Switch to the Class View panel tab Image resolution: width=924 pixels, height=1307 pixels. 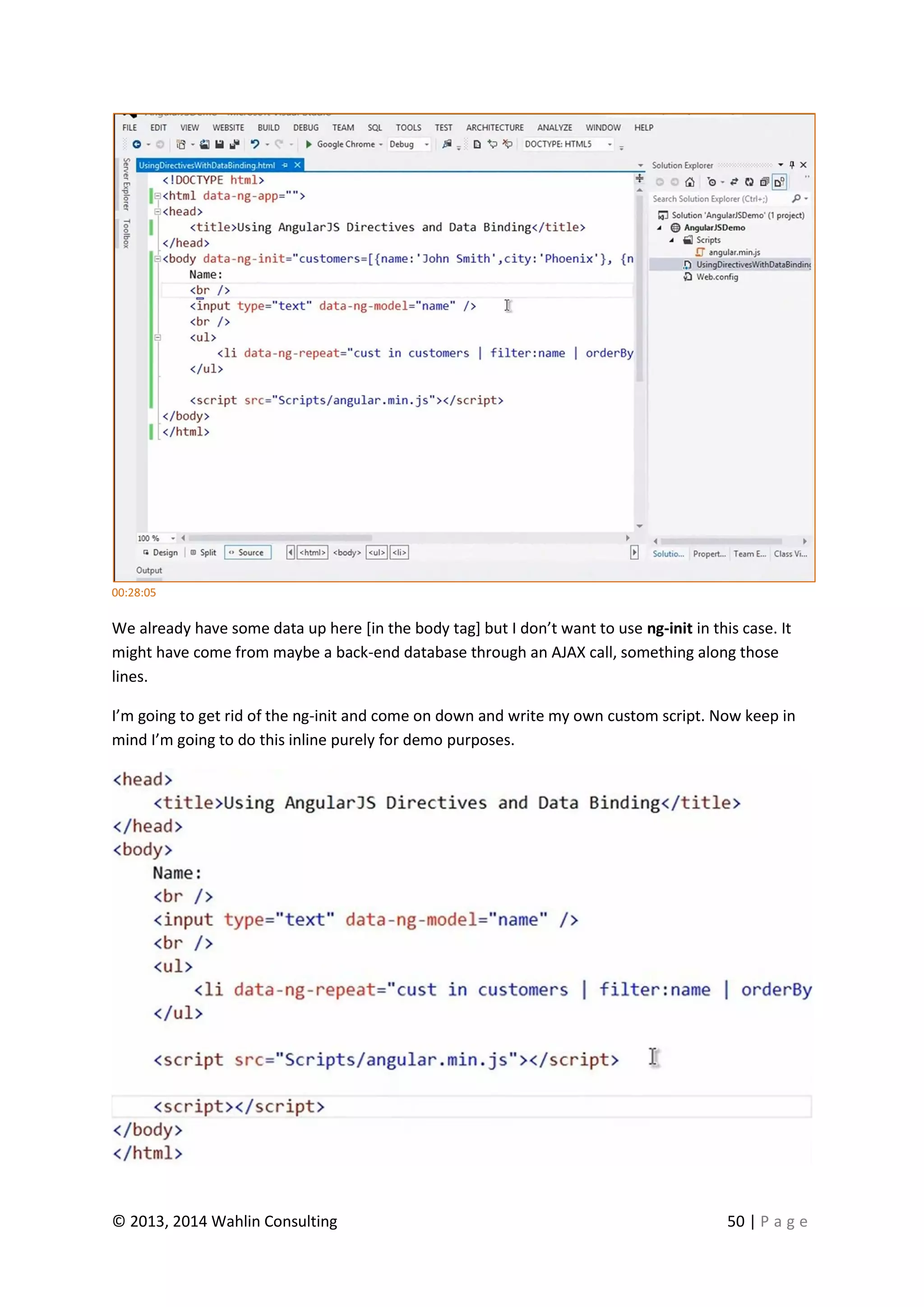tap(790, 554)
